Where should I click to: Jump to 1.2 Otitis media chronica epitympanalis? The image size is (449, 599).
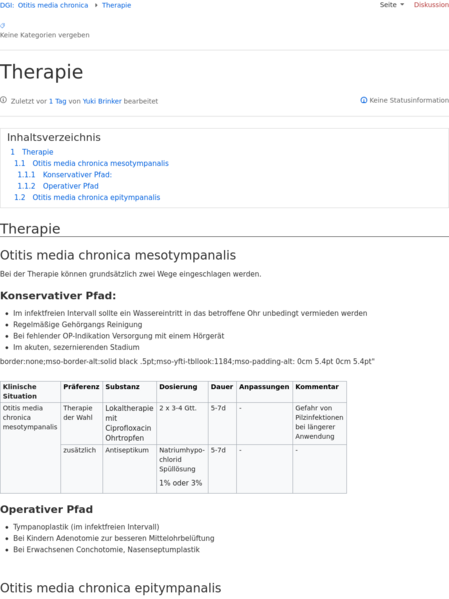tap(87, 198)
